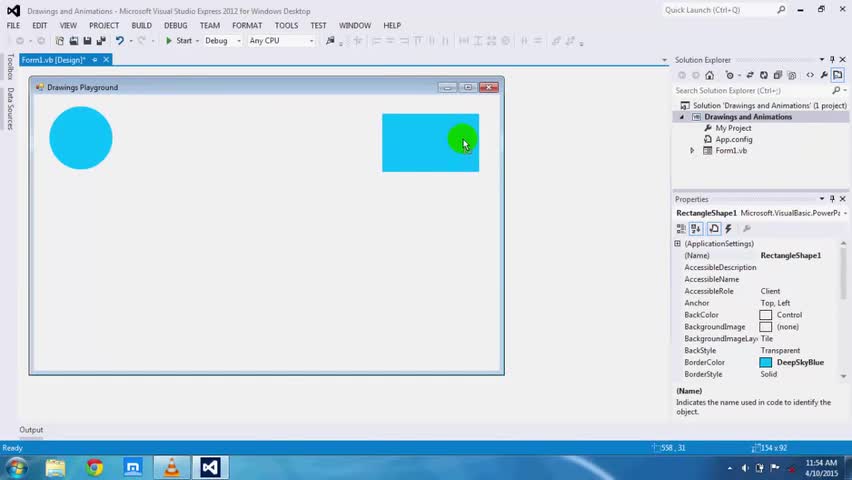
Task: Show Events with the lightning icon
Action: [x=728, y=229]
